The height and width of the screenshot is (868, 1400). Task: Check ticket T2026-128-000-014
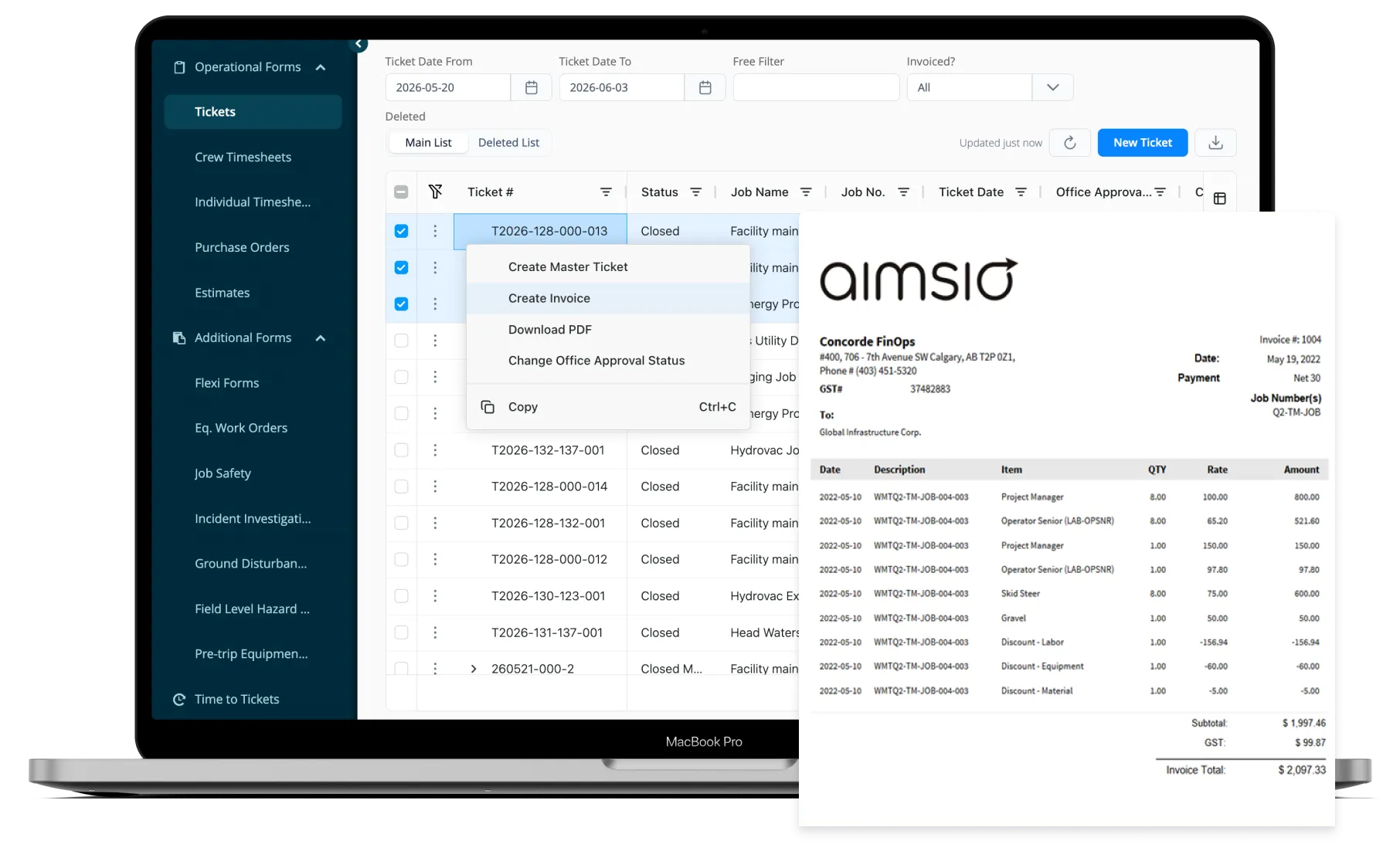[401, 487]
